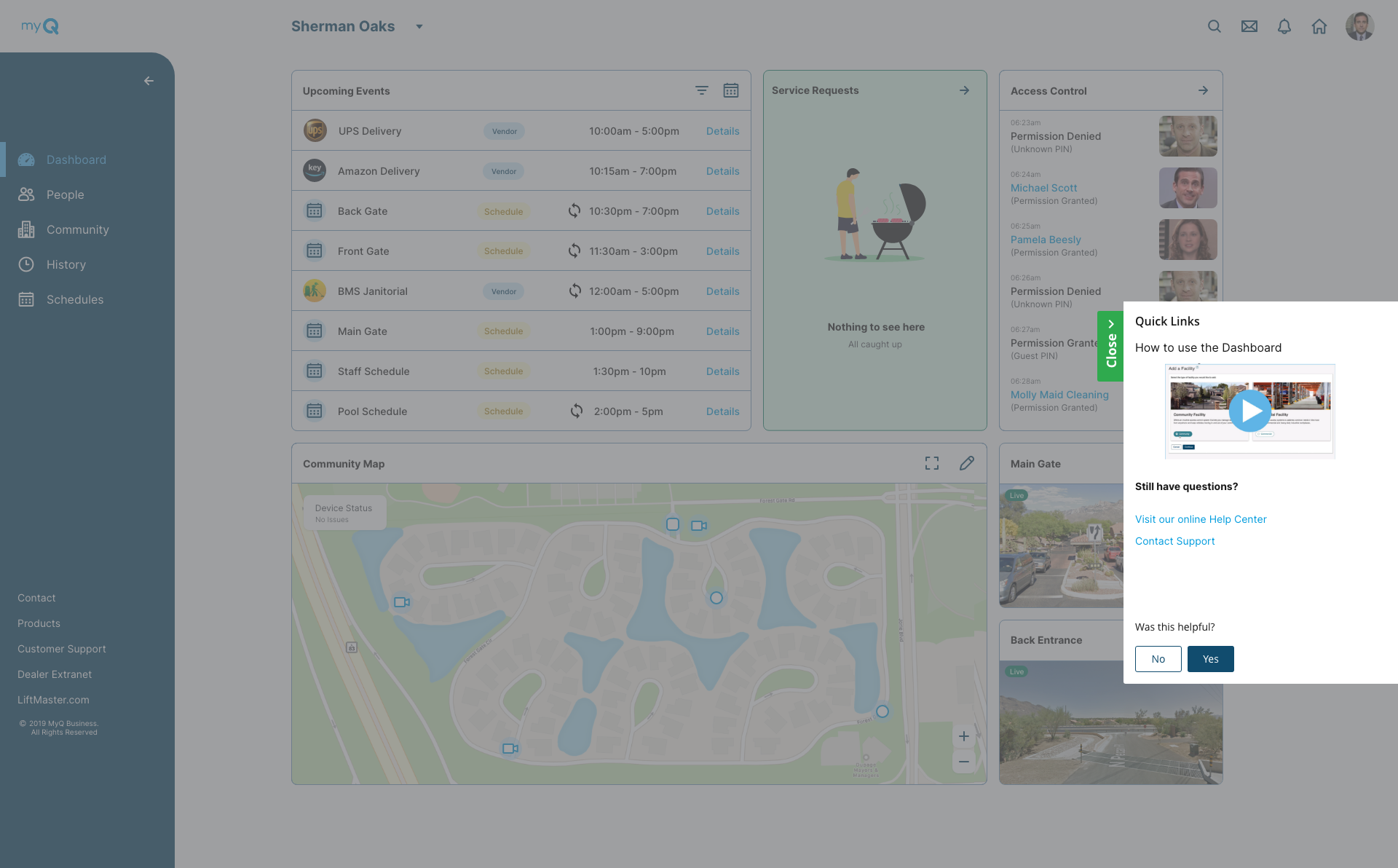Open the Upcoming Events filter icon
Screen dimensions: 1398x868
(701, 90)
